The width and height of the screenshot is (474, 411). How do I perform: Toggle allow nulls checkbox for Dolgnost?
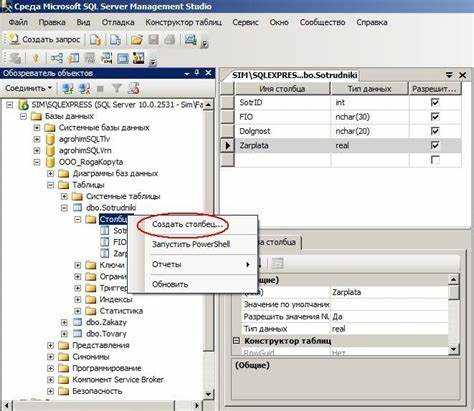(x=435, y=131)
